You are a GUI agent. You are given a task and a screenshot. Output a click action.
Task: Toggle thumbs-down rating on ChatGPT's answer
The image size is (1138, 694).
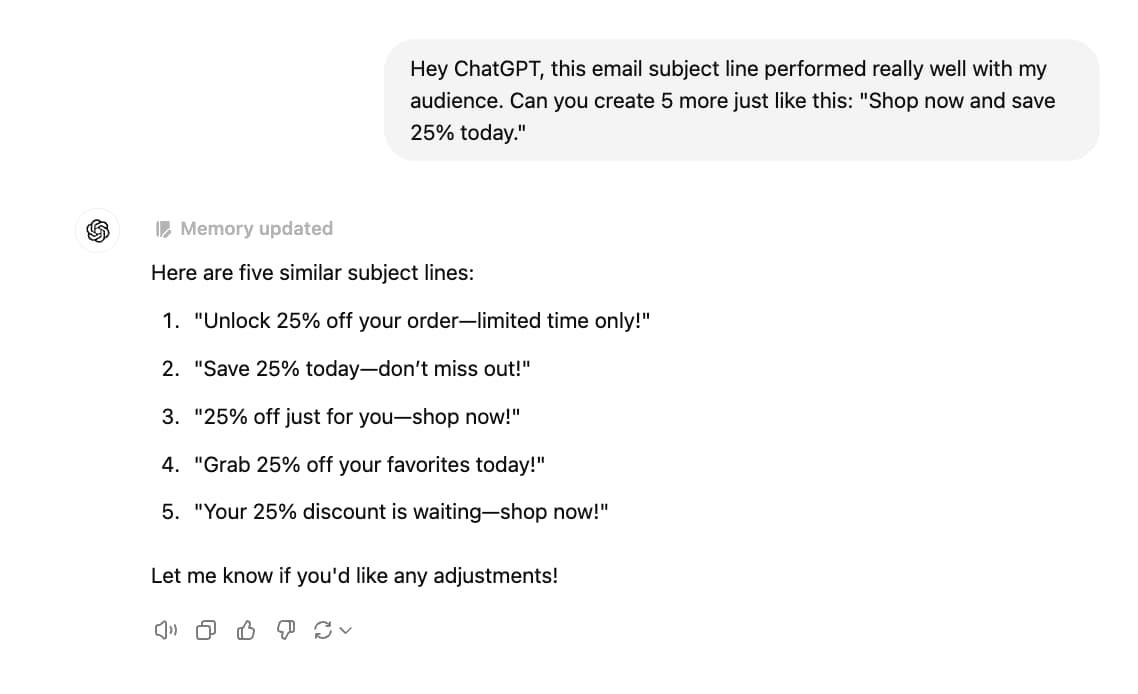click(285, 630)
